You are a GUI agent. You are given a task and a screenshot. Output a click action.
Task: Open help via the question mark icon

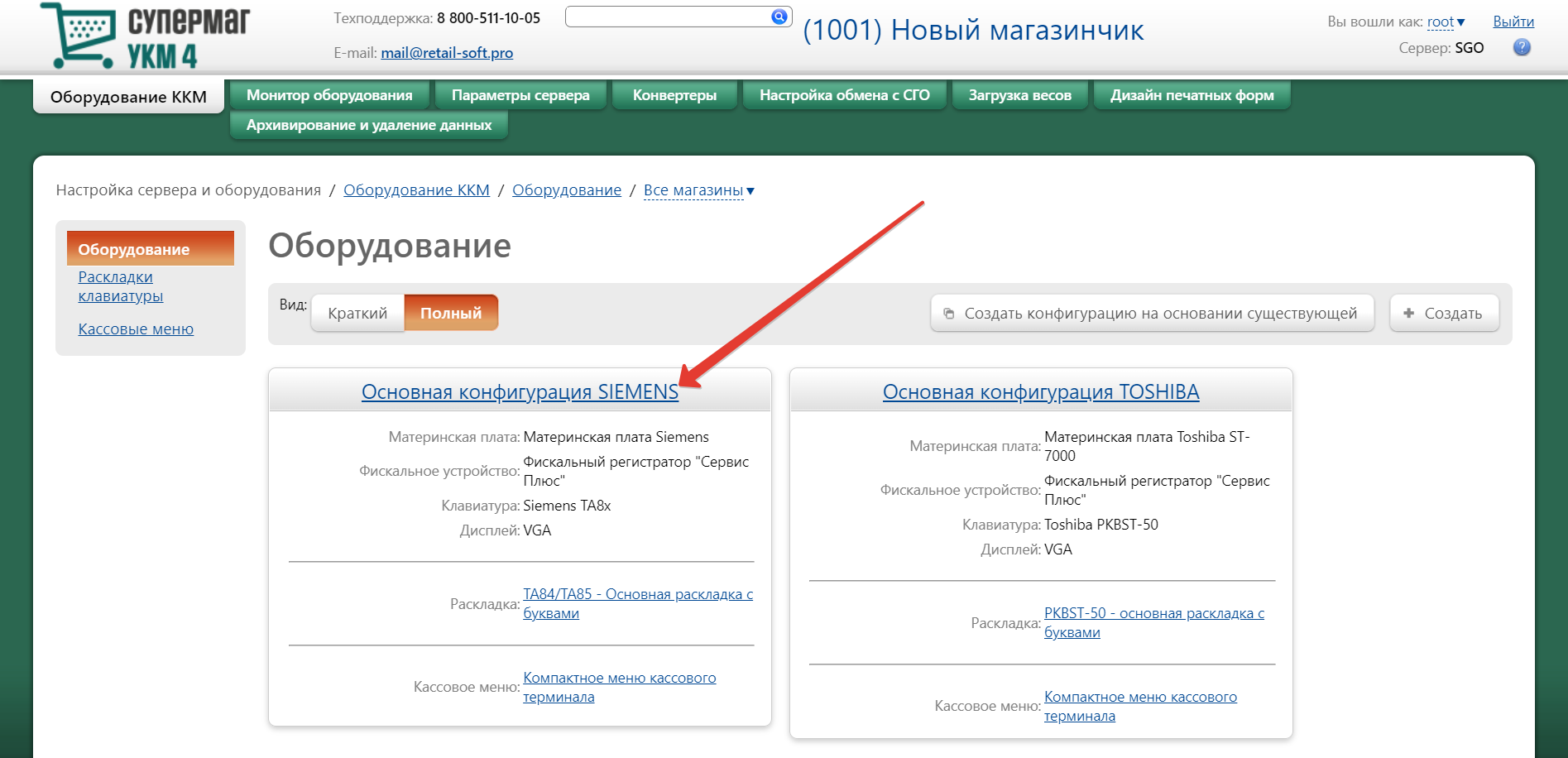(x=1522, y=48)
